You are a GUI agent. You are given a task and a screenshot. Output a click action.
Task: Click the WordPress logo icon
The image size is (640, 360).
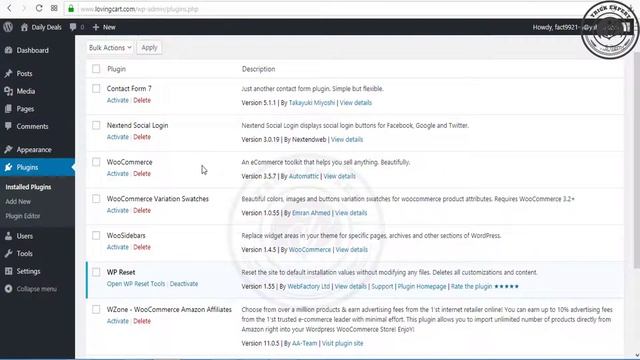pyautogui.click(x=8, y=27)
